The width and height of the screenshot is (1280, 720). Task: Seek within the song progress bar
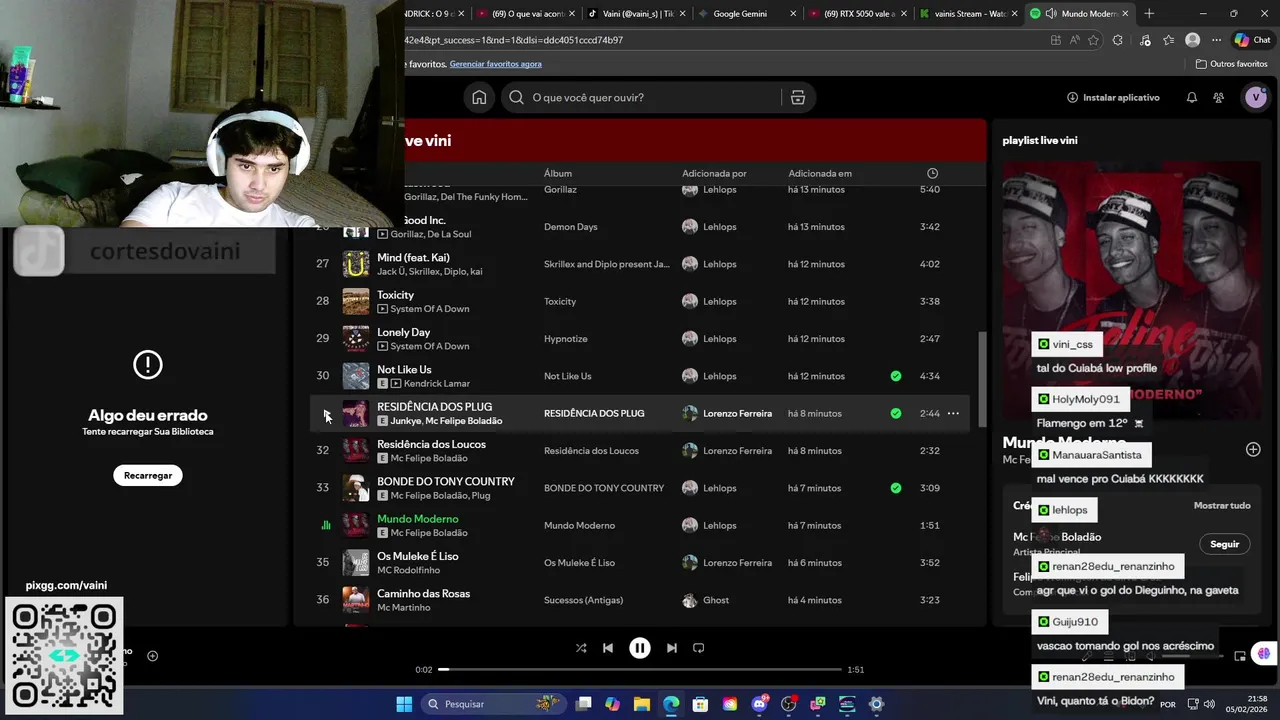tap(640, 669)
